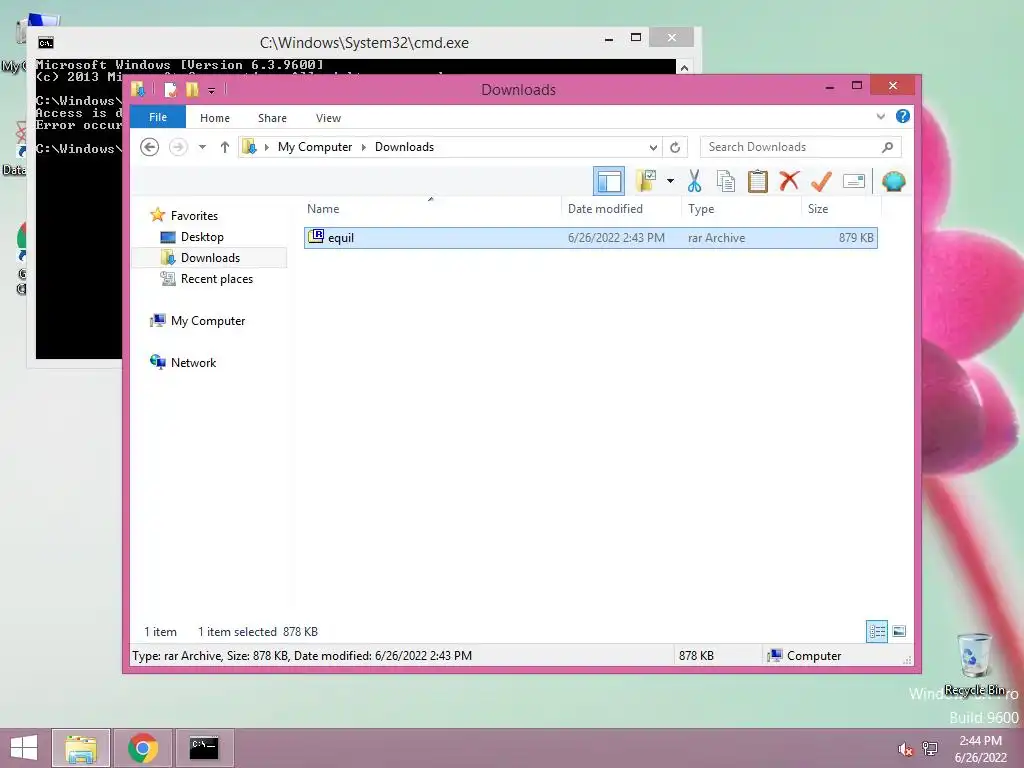Image resolution: width=1024 pixels, height=768 pixels.
Task: Click the search magnifier icon
Action: (888, 147)
